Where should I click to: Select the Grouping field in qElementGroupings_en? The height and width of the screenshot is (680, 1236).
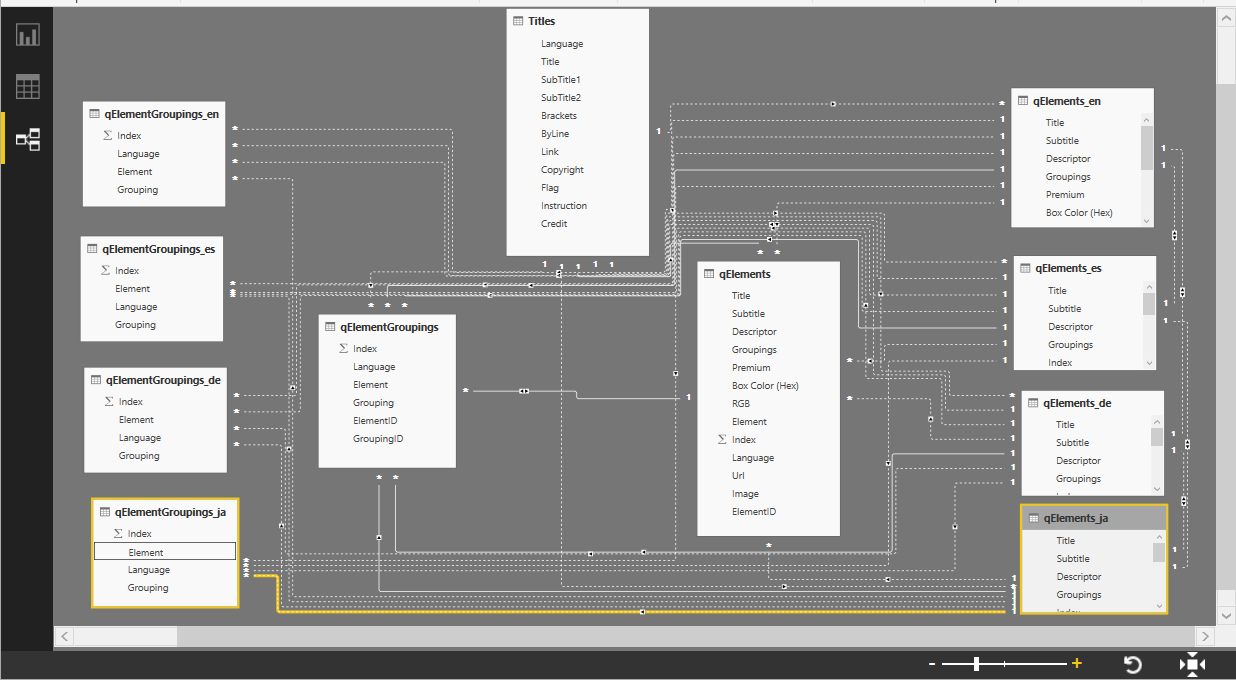click(x=137, y=189)
